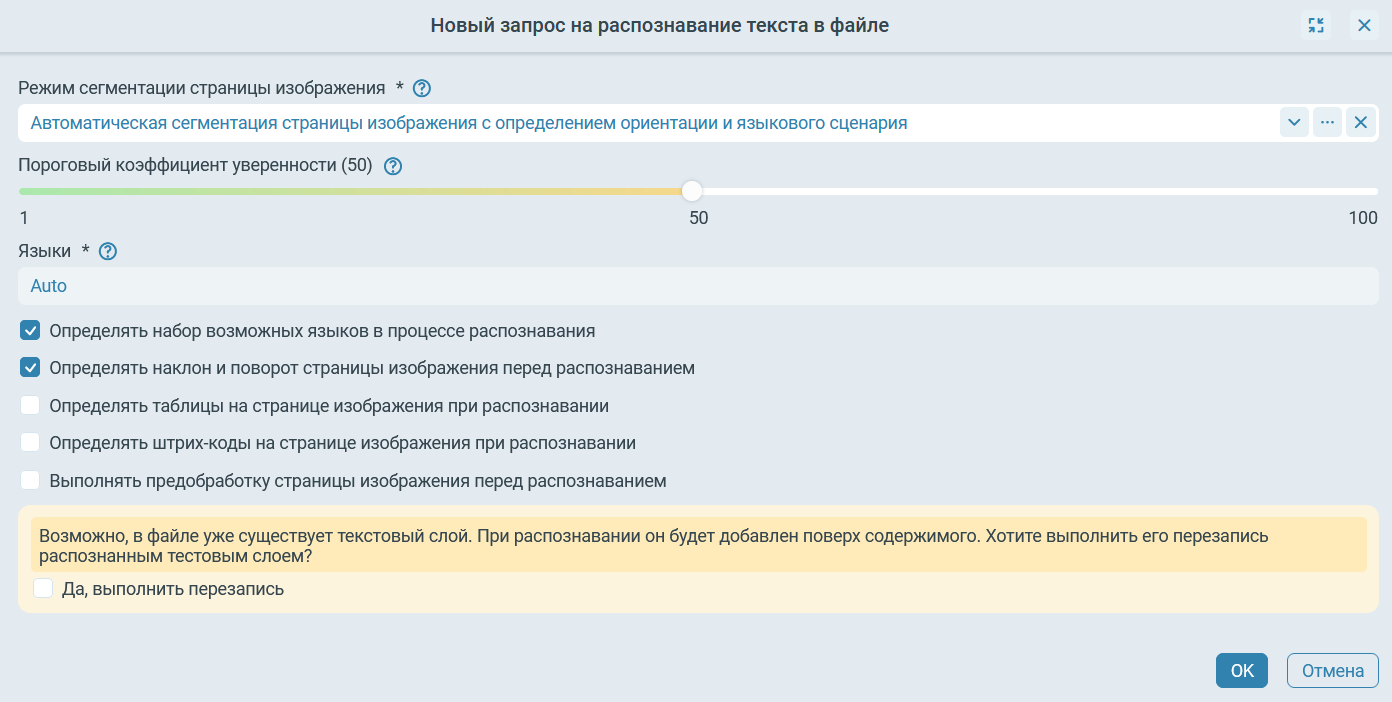Disable page skew and rotation detection
Image resolution: width=1392 pixels, height=702 pixels.
[30, 368]
